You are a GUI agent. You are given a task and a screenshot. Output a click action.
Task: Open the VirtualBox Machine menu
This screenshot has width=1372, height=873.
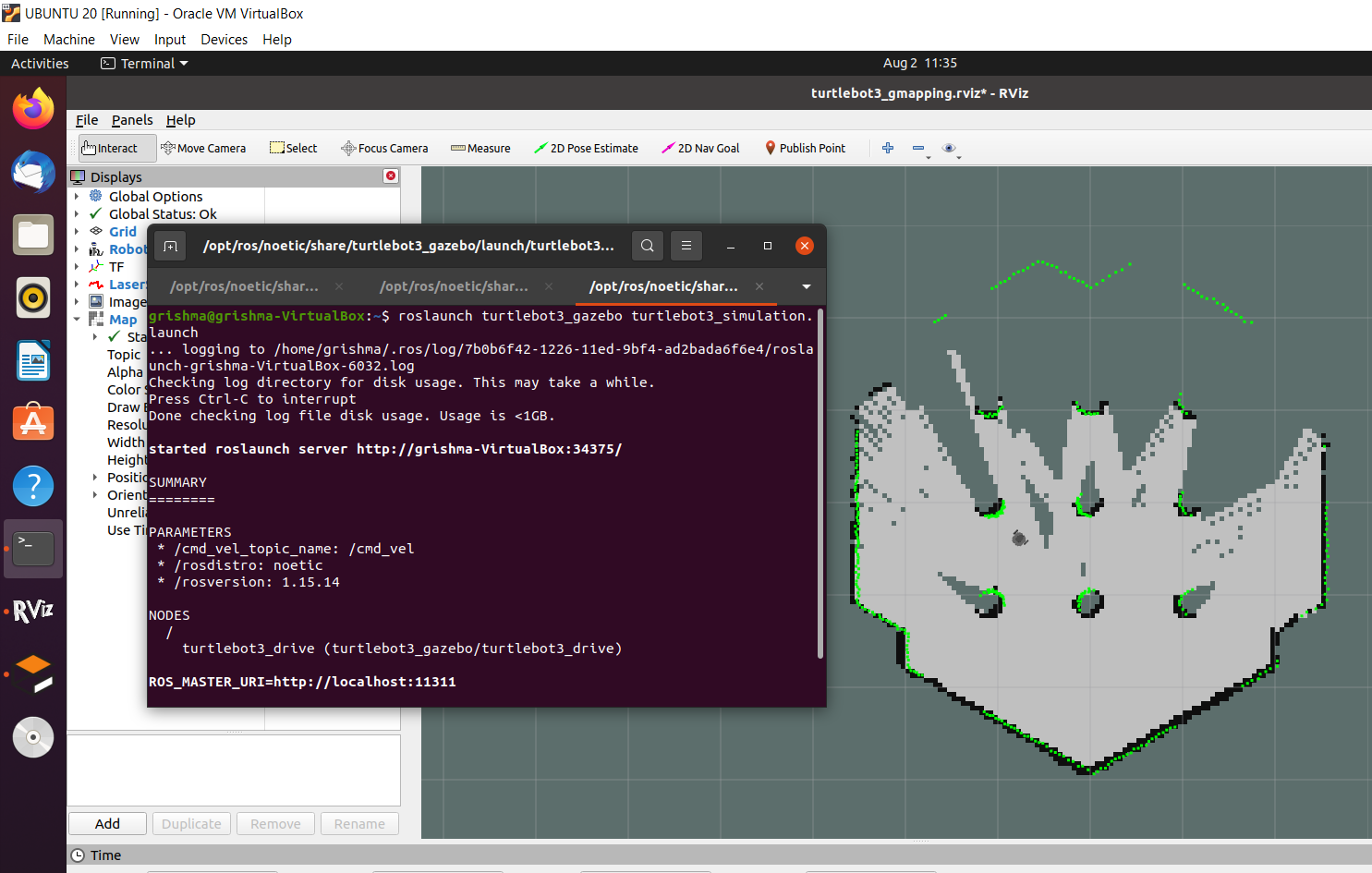[x=69, y=40]
